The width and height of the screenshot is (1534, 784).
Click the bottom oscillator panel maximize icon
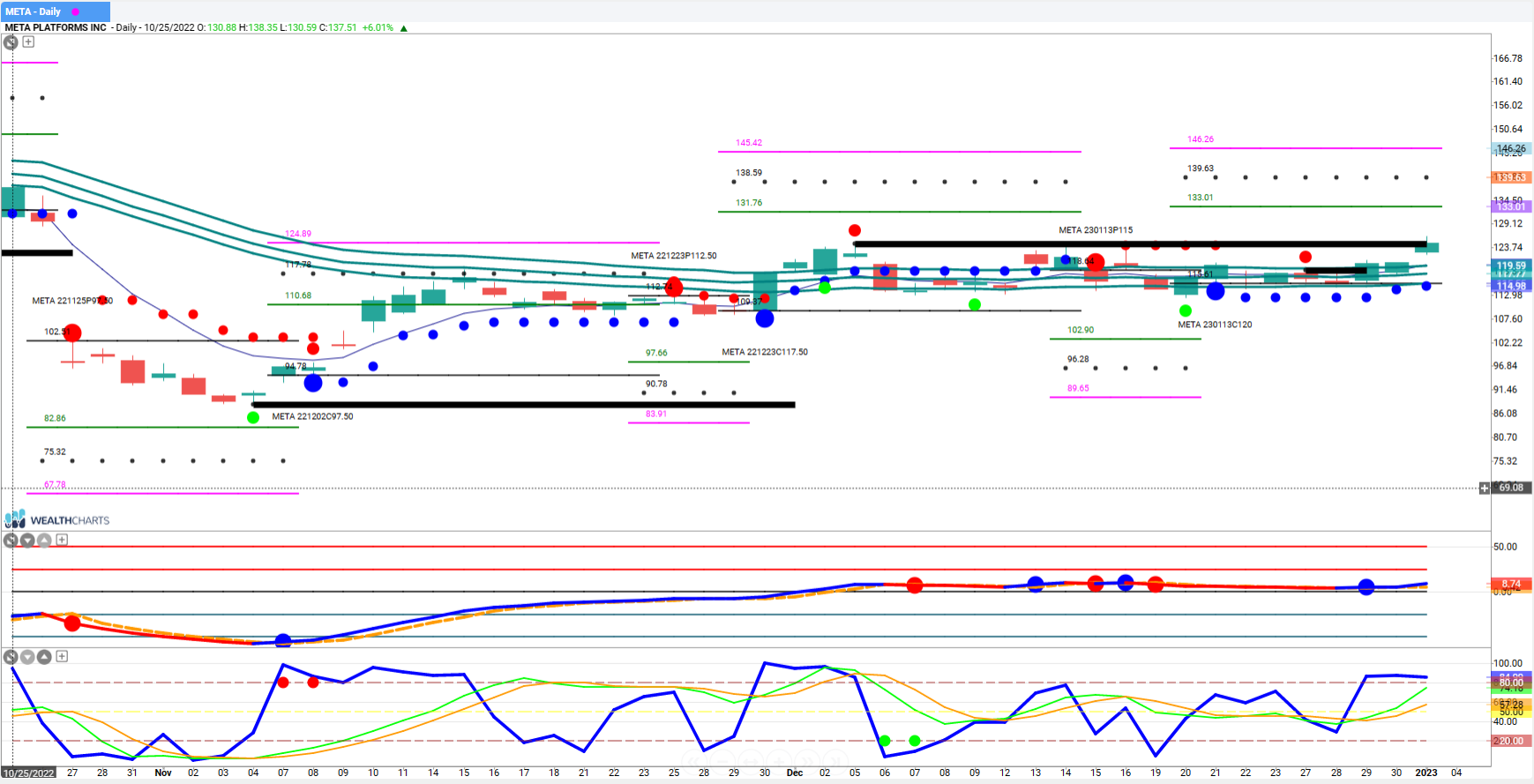click(11, 657)
